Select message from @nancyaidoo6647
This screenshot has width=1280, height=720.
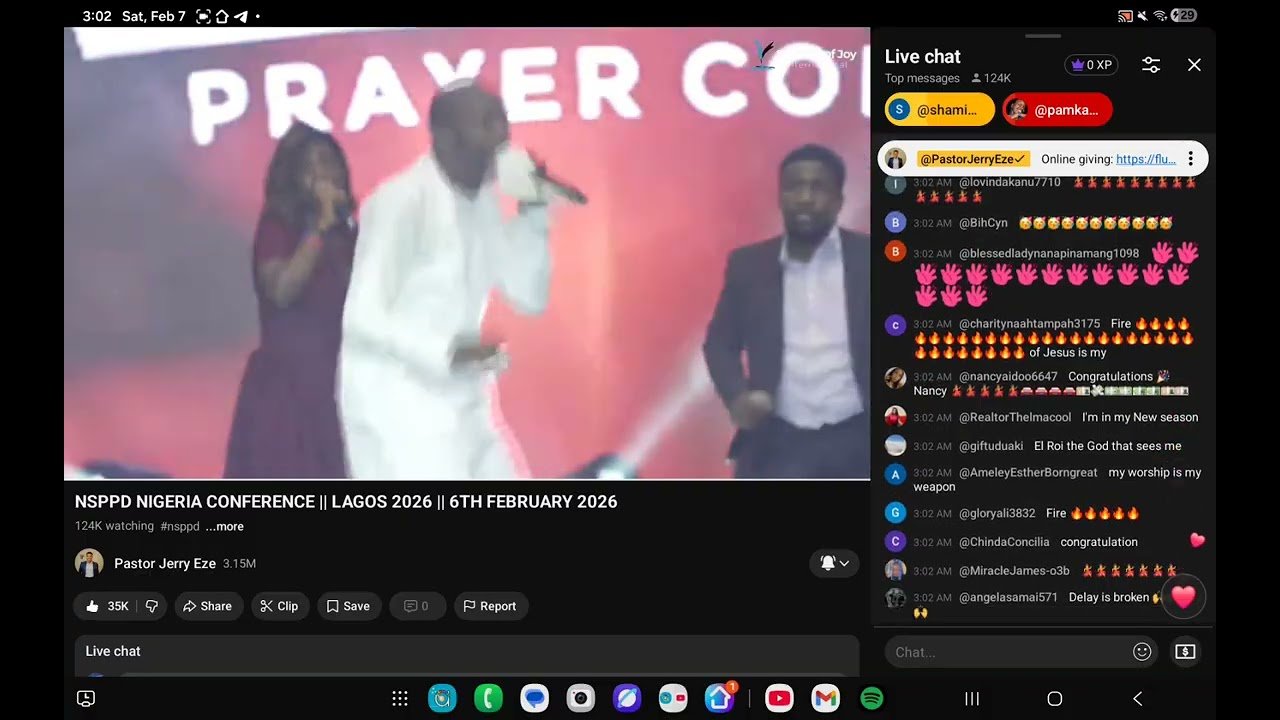[x=1044, y=384]
